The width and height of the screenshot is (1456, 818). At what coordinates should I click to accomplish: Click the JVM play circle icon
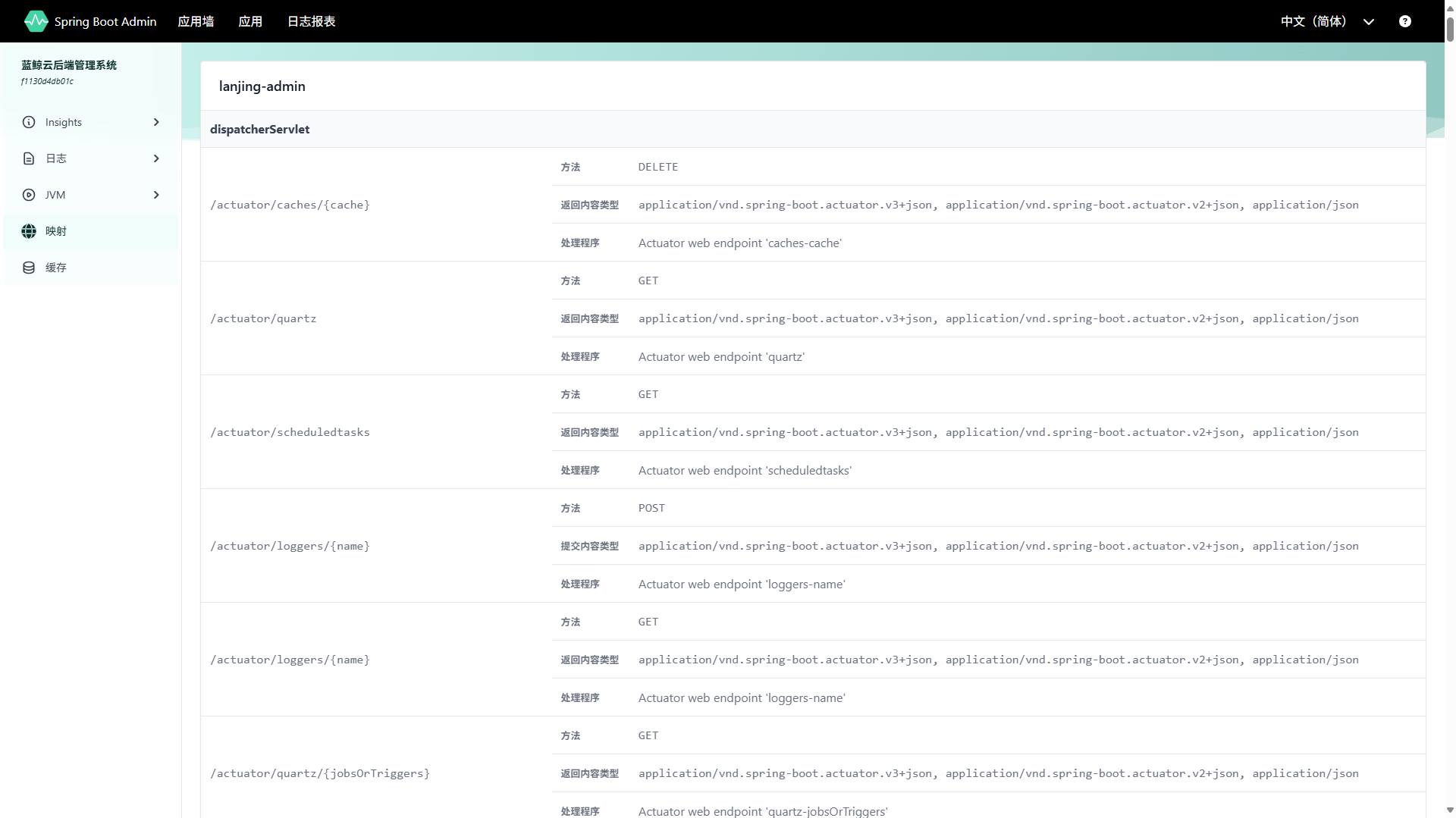pyautogui.click(x=29, y=195)
